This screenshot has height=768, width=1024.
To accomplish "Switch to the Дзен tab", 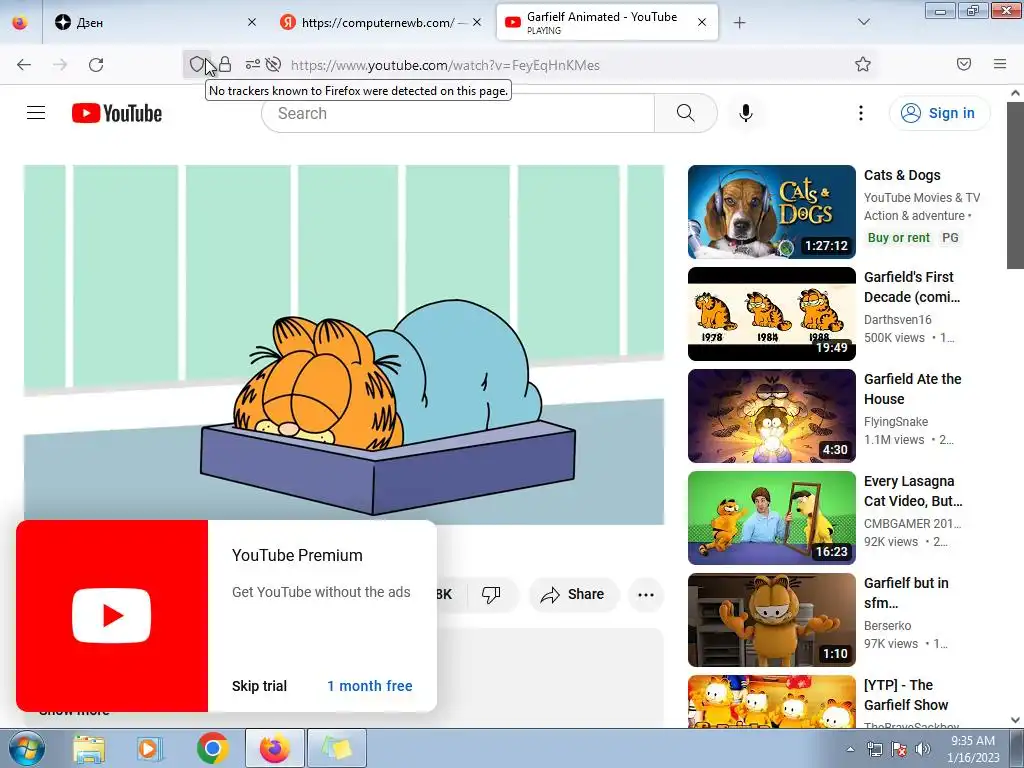I will (x=155, y=22).
